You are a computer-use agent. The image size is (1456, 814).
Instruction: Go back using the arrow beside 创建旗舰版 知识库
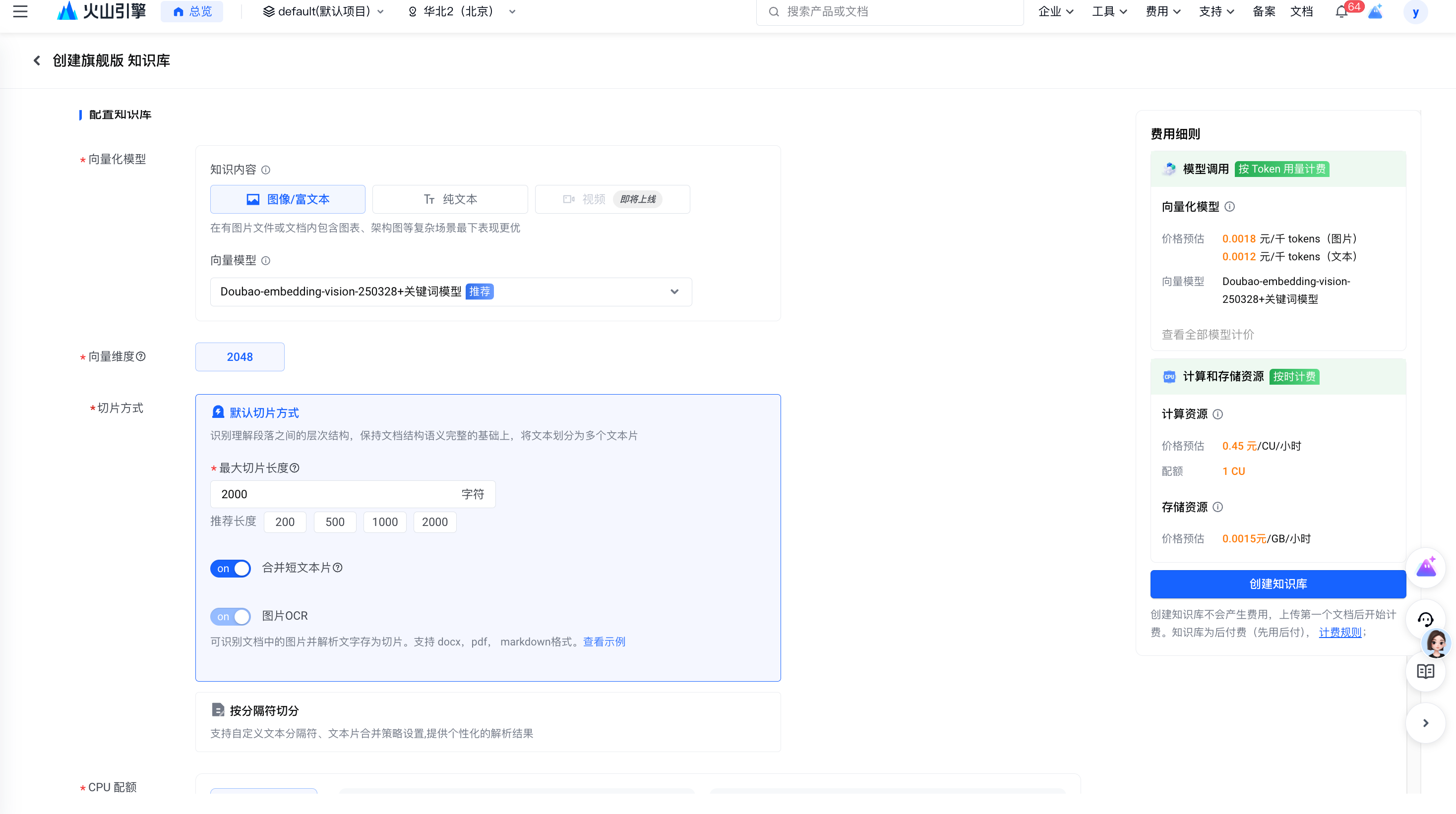[x=36, y=60]
